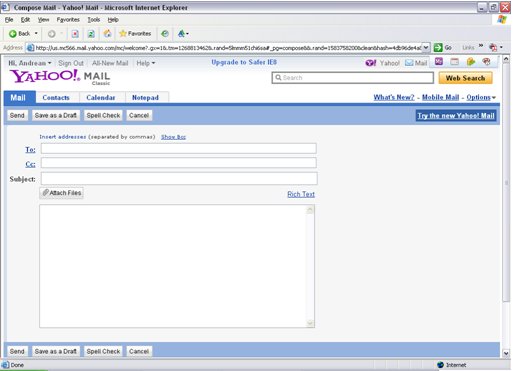Screen dimensions: 513x371
Task: Open the browser Help menu
Action: 113,20
